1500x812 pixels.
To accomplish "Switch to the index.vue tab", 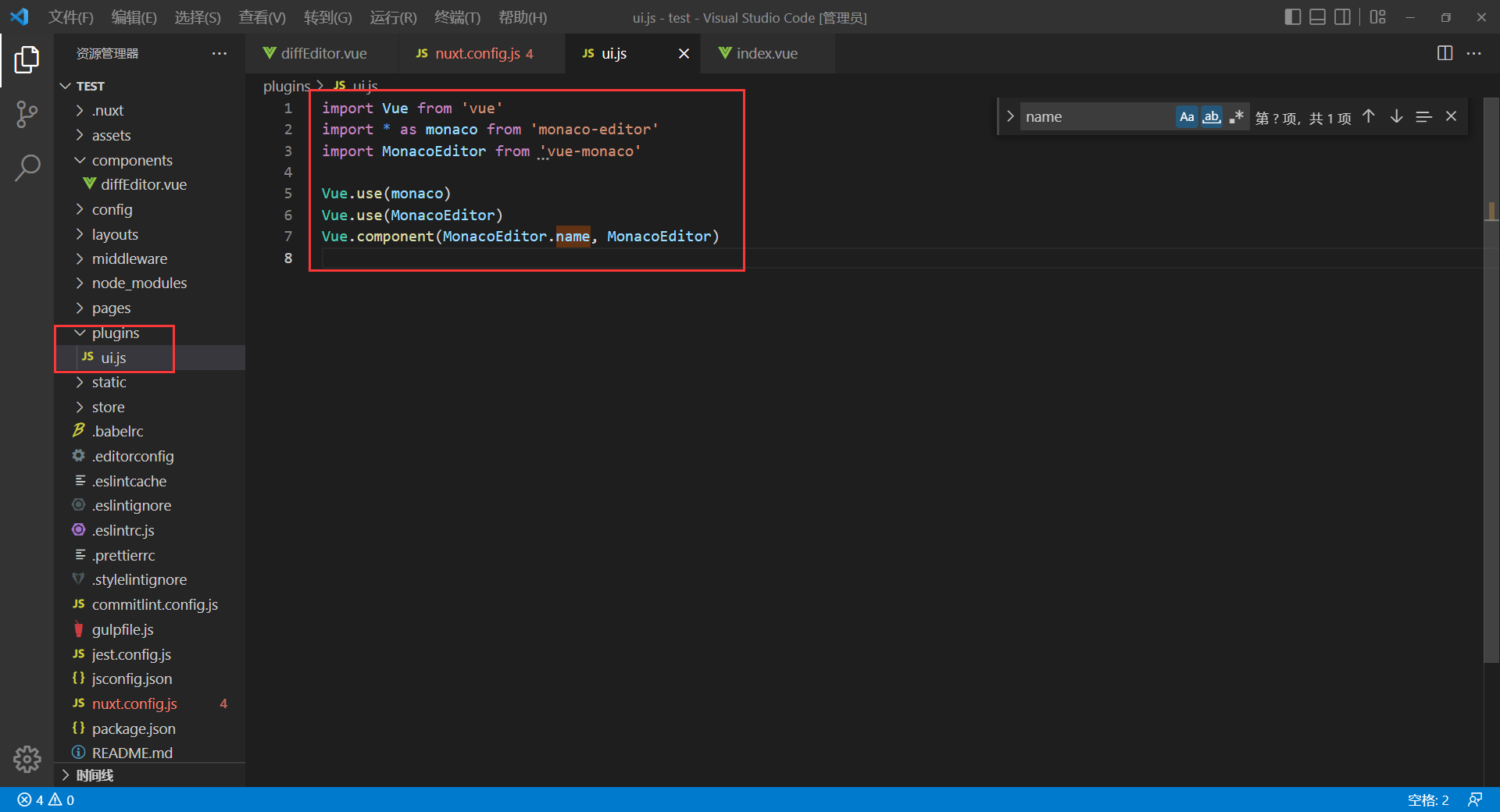I will coord(767,53).
